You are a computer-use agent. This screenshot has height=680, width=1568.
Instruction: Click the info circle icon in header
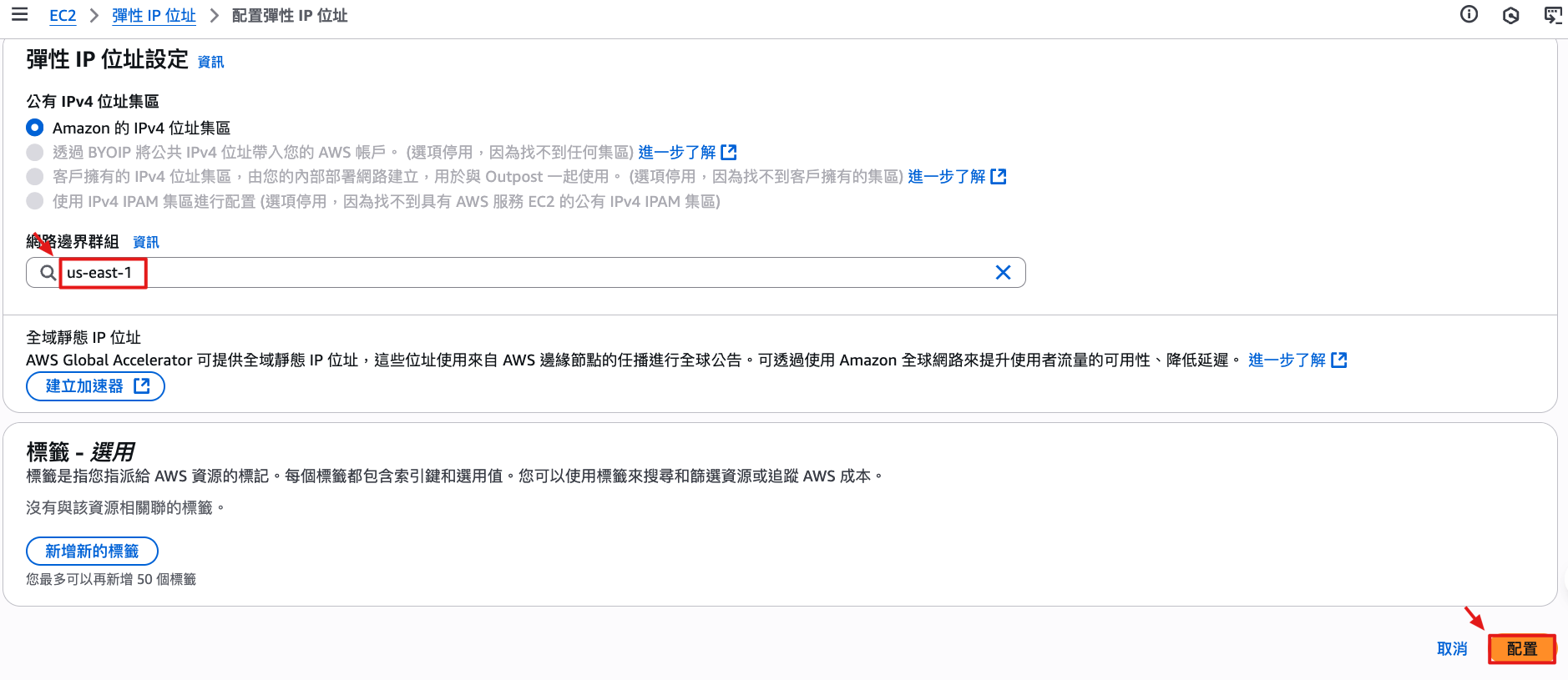tap(1469, 14)
